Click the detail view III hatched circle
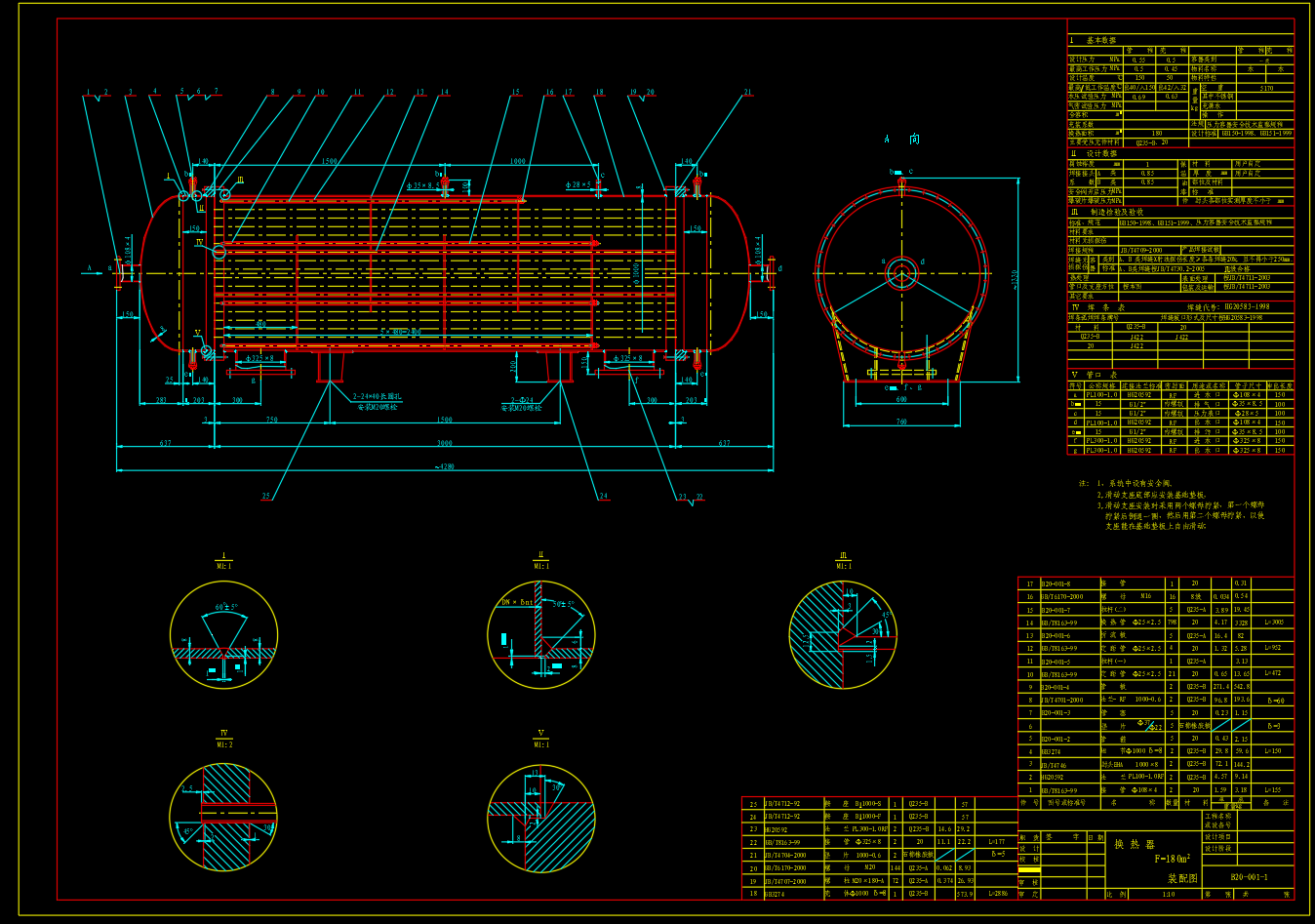This screenshot has width=1315, height=924. (x=843, y=635)
